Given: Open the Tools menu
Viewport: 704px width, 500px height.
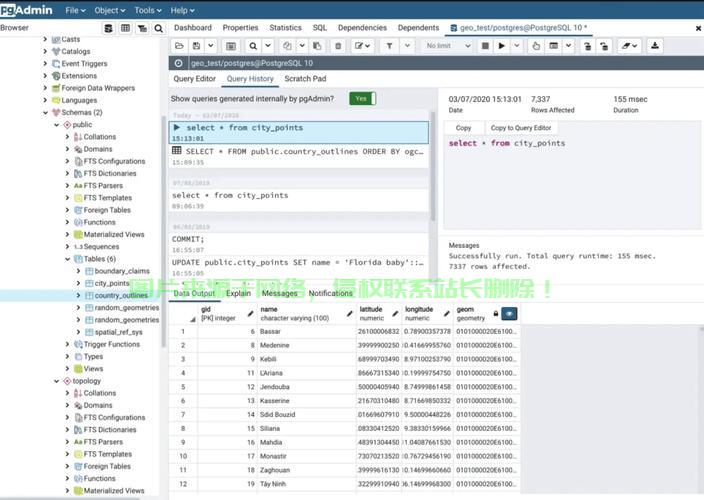Looking at the screenshot, I should (148, 10).
